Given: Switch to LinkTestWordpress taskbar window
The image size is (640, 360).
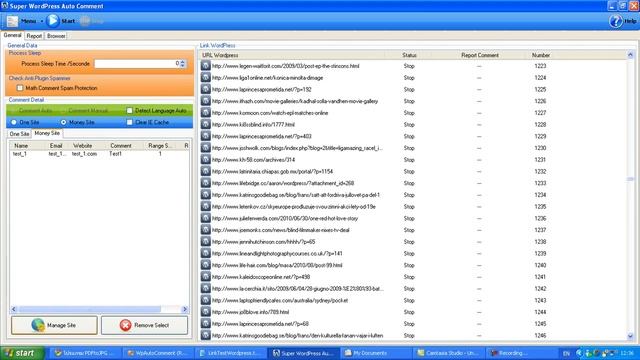Looking at the screenshot, I should coord(231,353).
